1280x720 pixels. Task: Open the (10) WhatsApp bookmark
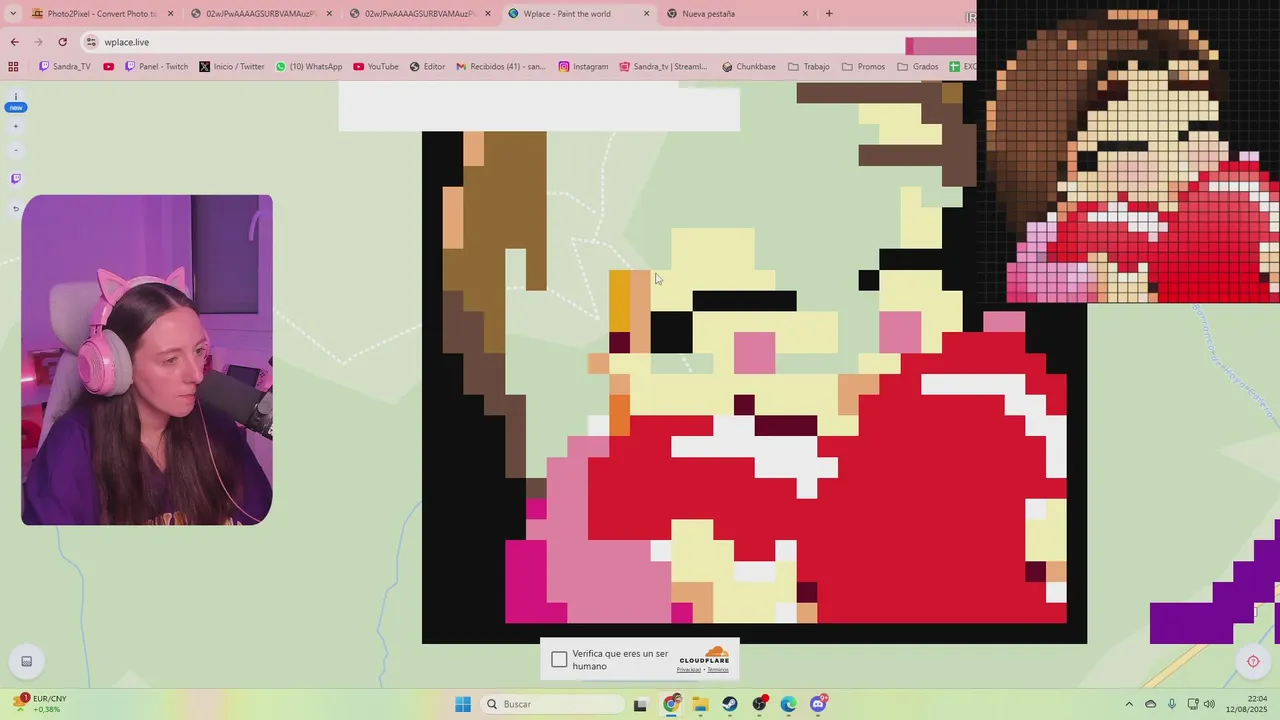(309, 67)
